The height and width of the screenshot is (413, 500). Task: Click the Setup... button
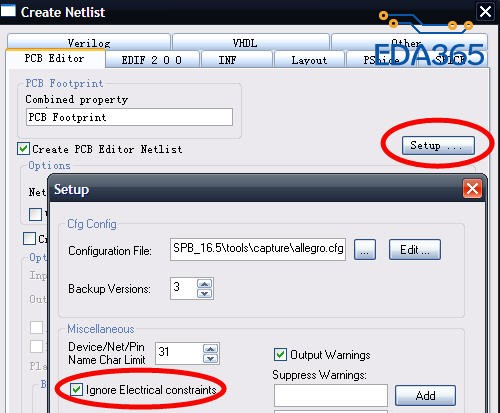click(438, 146)
